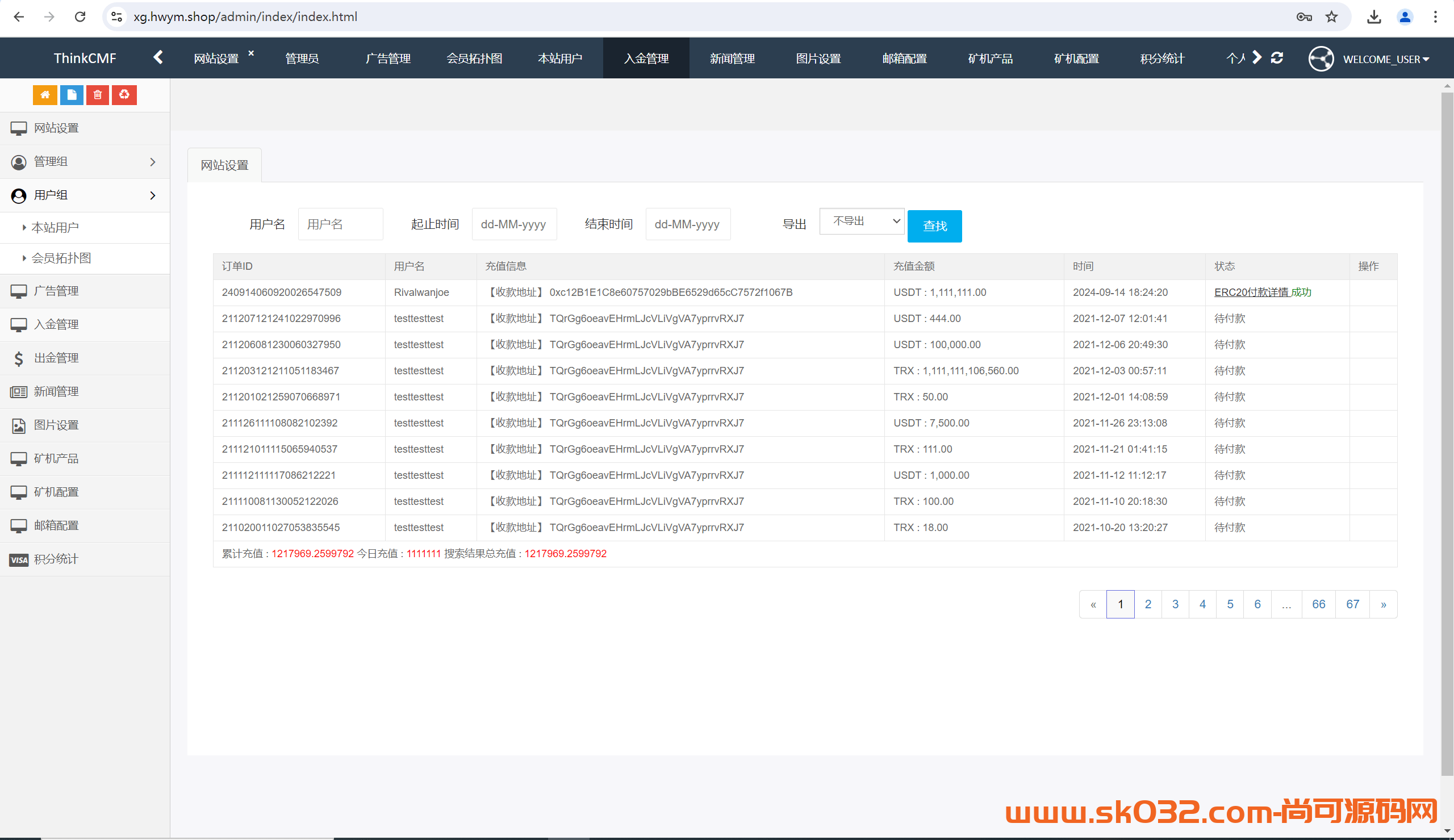This screenshot has width=1454, height=840.
Task: Click the orange home icon button
Action: point(45,95)
